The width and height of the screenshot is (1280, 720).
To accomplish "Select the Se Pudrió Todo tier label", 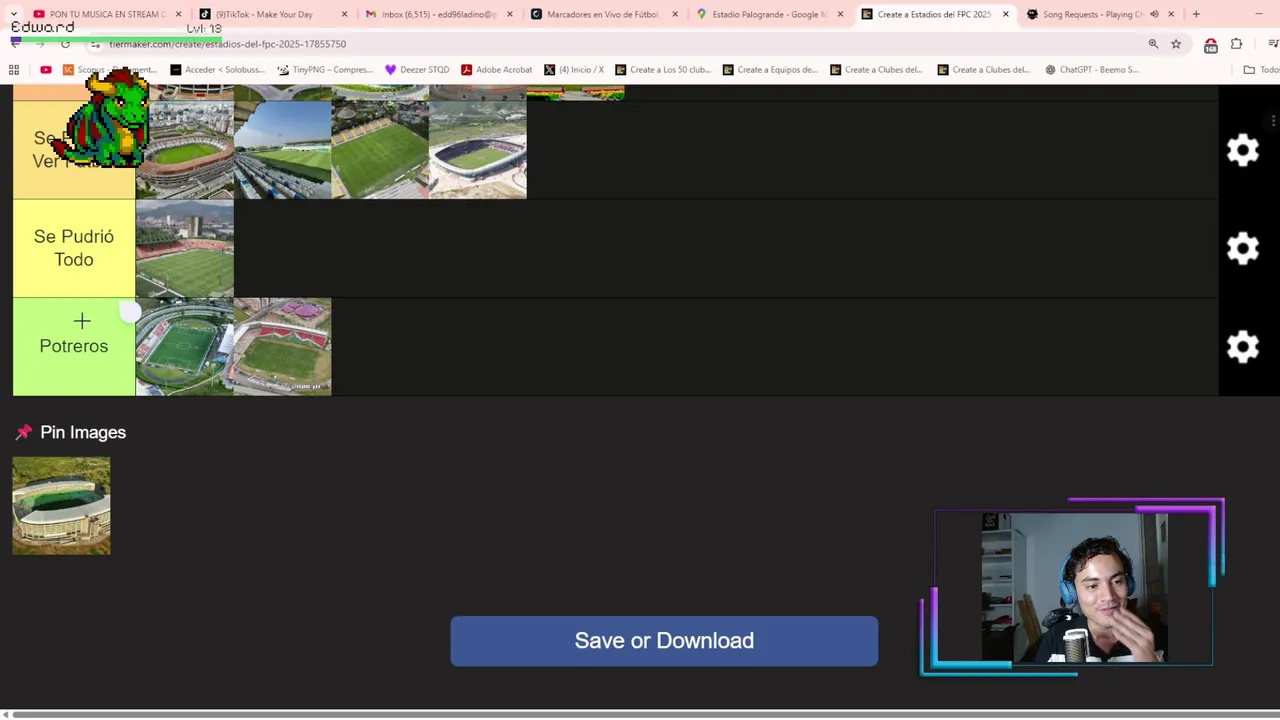I will tap(74, 248).
